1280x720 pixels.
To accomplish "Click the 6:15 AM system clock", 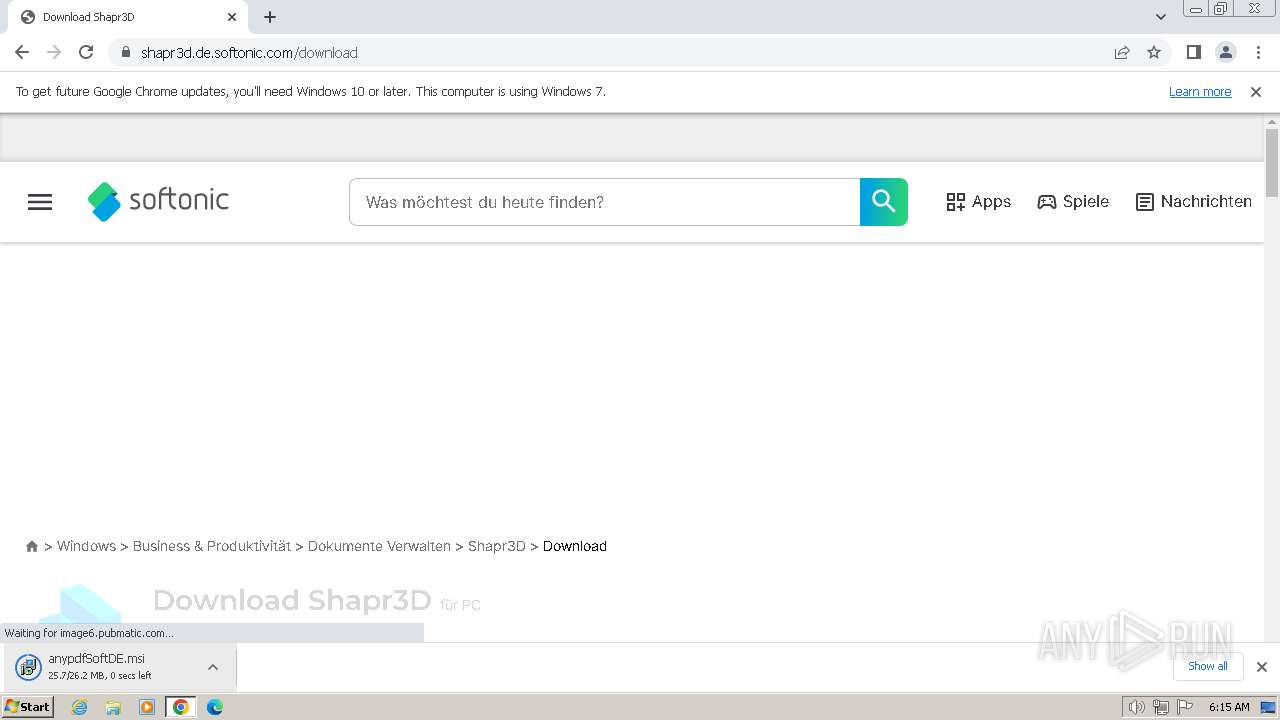I will point(1229,707).
